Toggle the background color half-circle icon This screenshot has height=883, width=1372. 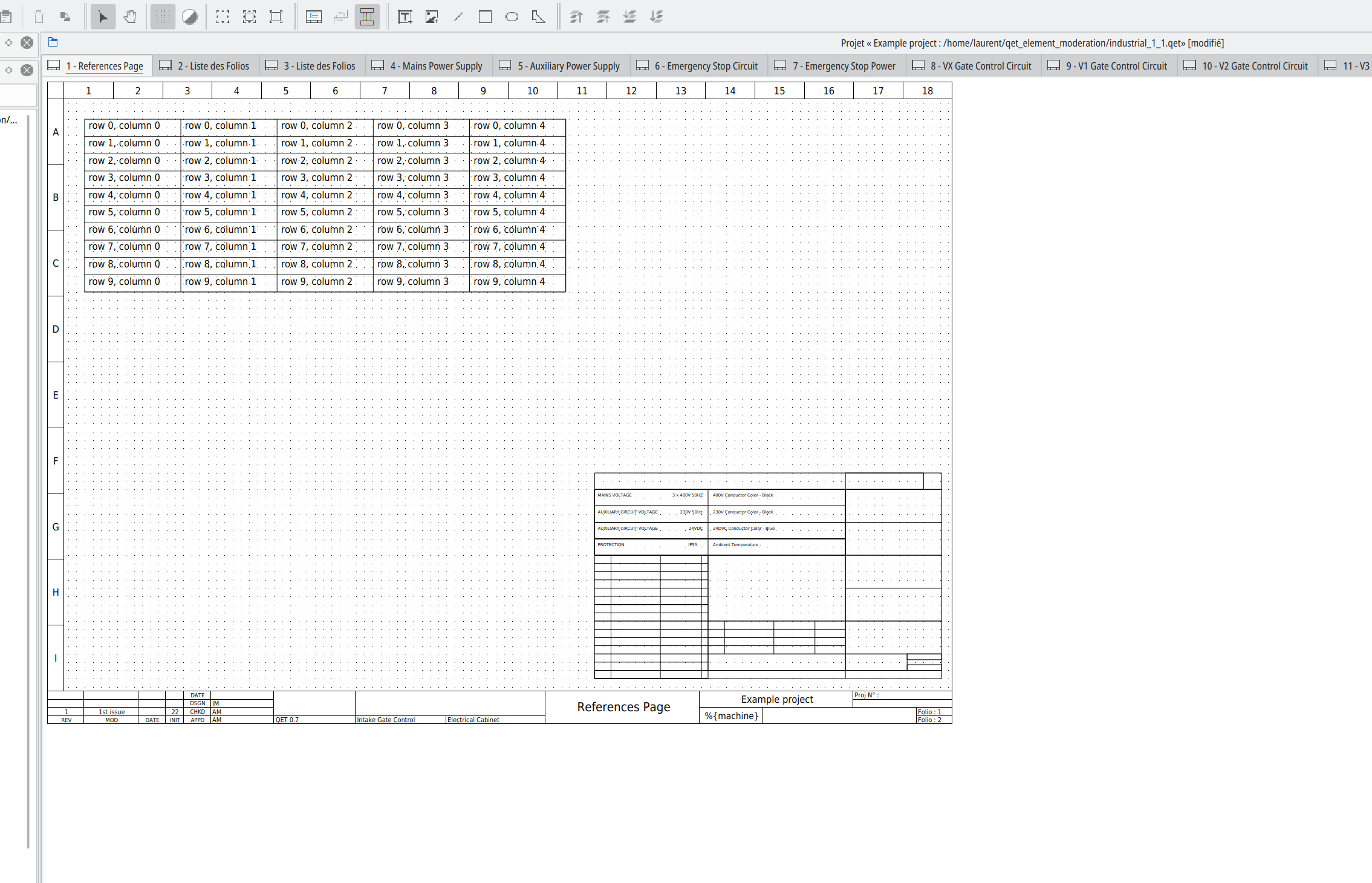coord(189,17)
